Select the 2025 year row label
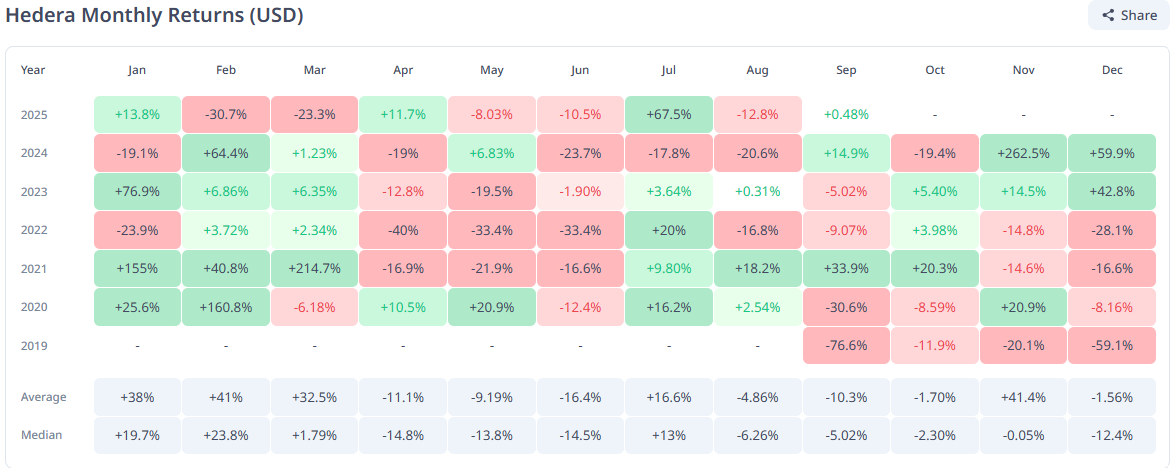 [33, 115]
